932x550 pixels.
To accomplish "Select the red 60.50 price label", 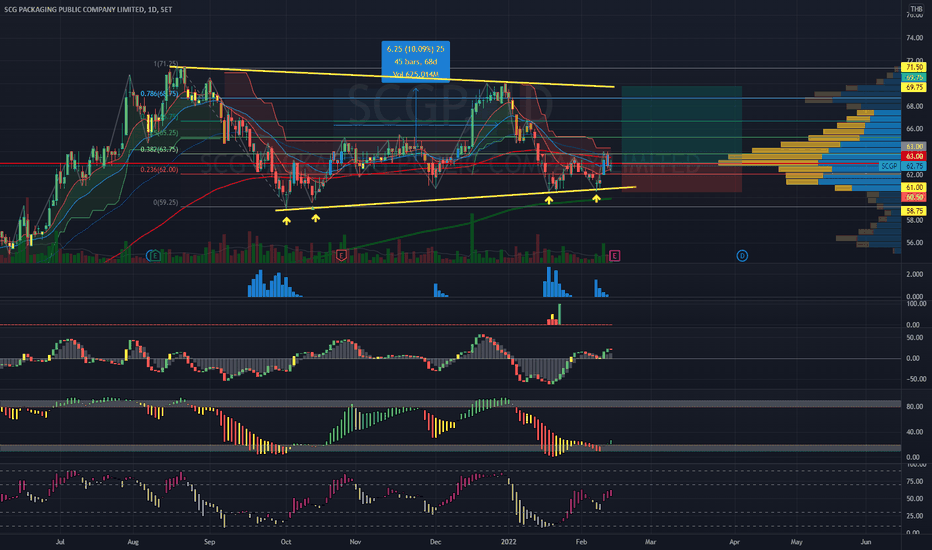I will 914,197.
